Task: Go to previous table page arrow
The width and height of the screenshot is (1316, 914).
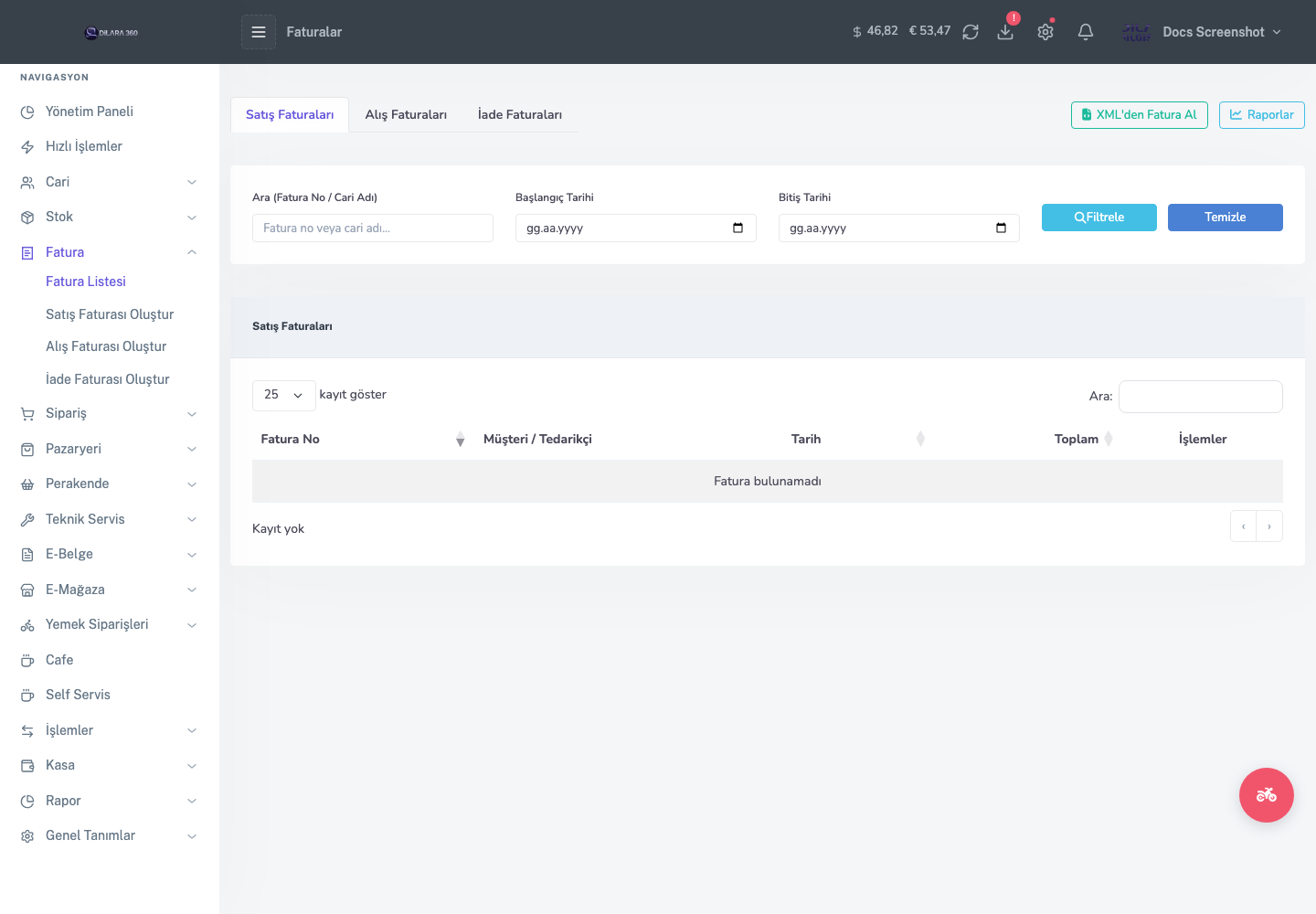Action: click(x=1243, y=526)
